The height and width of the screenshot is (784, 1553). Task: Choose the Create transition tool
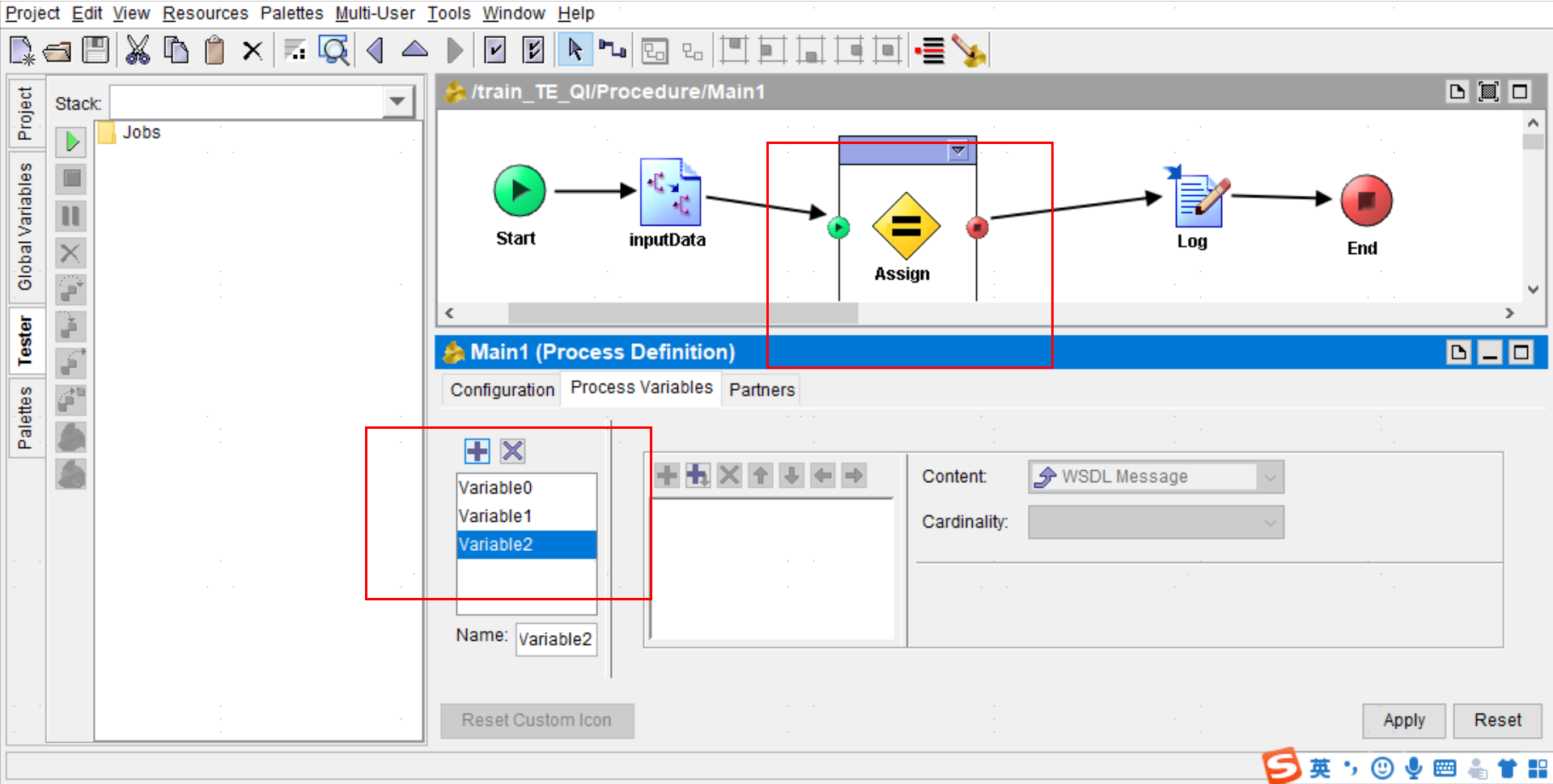tap(613, 50)
